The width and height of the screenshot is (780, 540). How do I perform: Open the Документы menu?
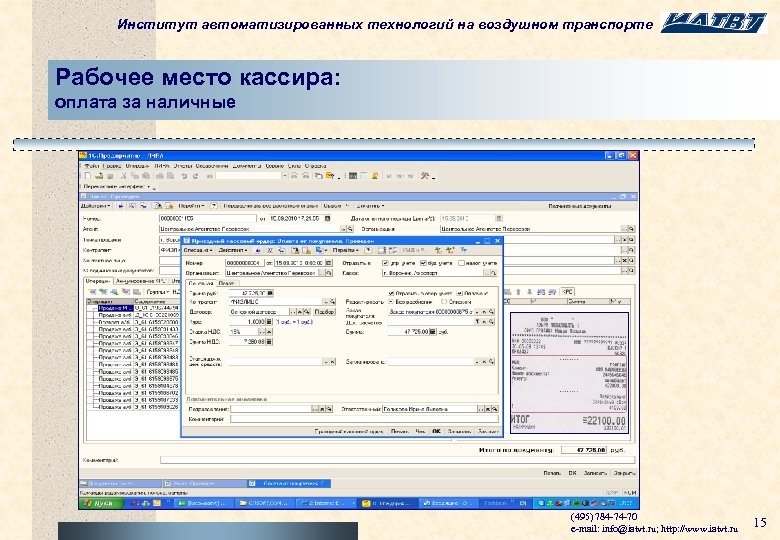tap(247, 166)
